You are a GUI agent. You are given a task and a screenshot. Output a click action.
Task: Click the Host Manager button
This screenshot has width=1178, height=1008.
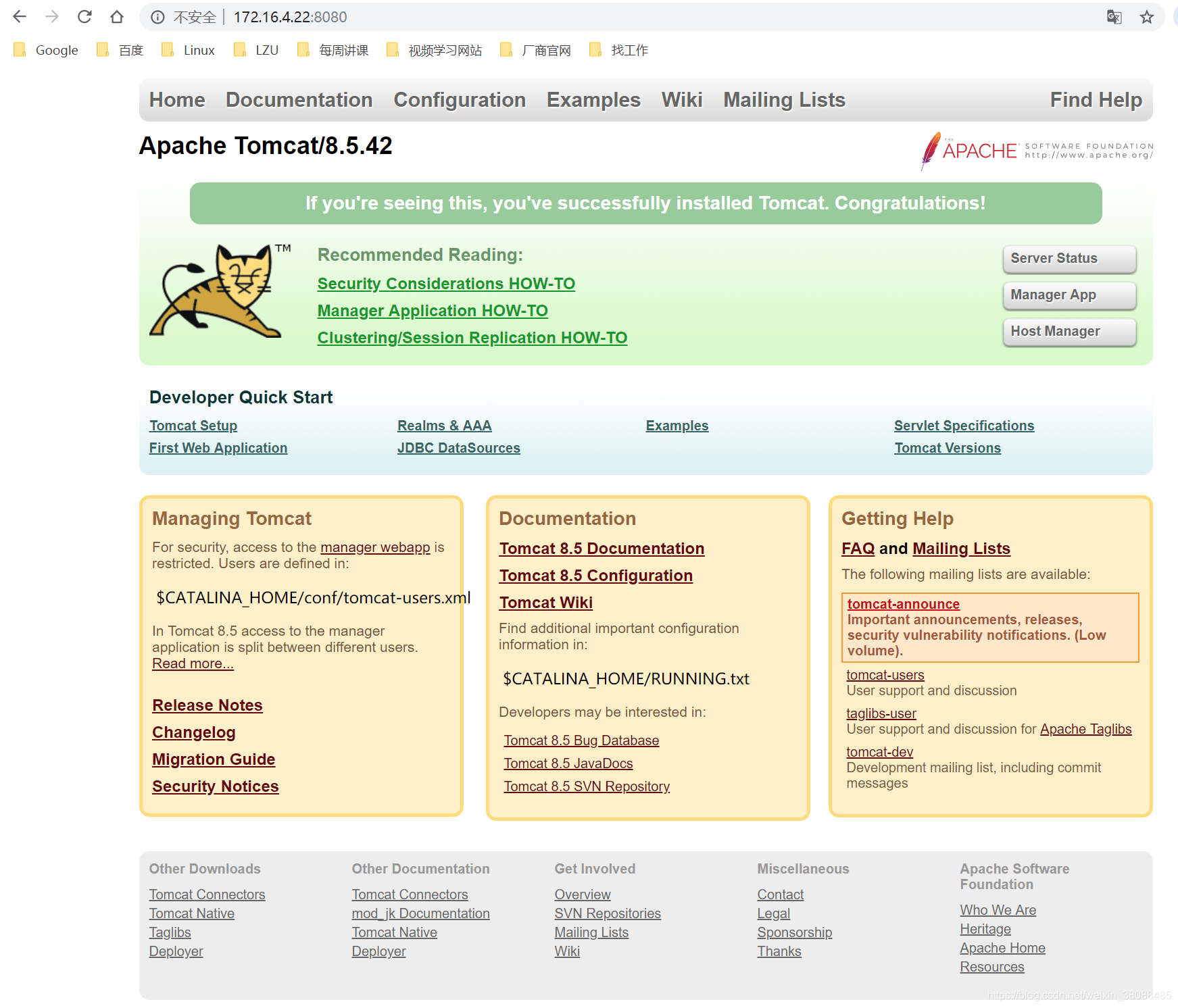coord(1069,332)
